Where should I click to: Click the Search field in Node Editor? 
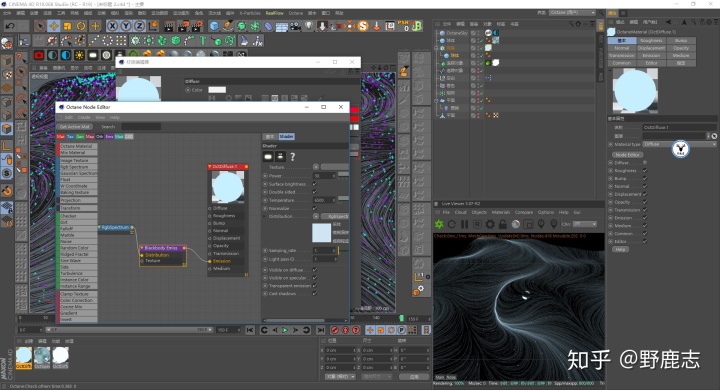[x=141, y=126]
